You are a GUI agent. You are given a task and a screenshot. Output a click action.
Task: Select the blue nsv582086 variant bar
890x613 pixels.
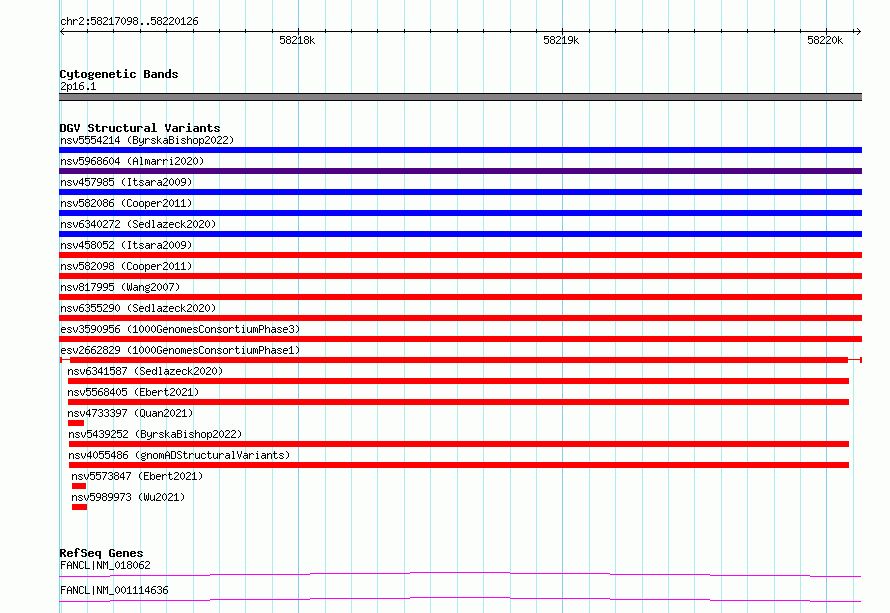tap(460, 213)
